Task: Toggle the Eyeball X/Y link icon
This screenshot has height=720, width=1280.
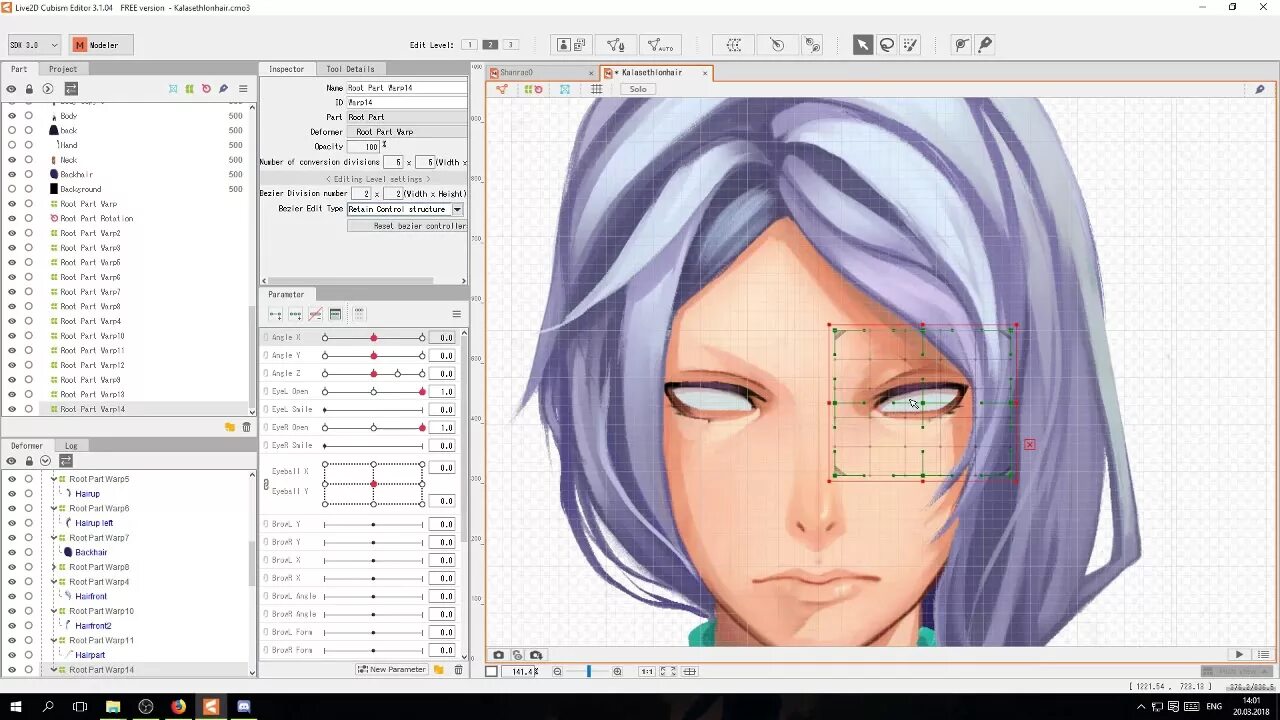Action: click(x=266, y=484)
